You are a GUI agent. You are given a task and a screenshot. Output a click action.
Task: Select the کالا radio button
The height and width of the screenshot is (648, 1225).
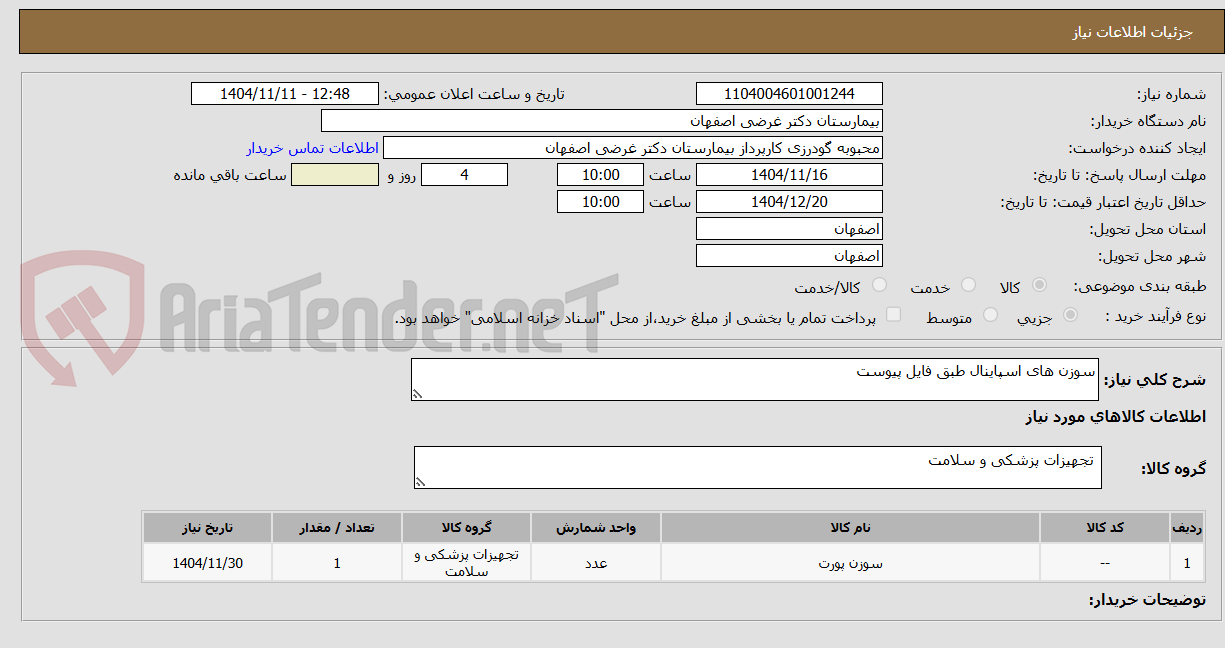coord(1039,286)
